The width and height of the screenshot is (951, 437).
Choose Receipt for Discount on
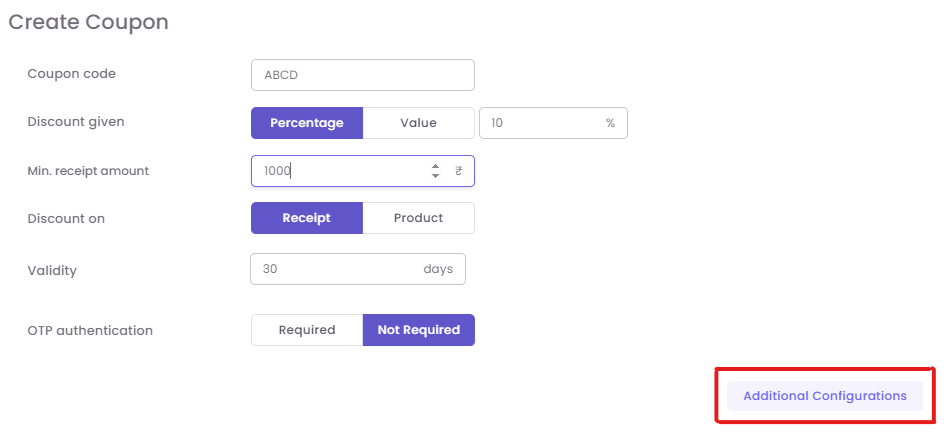click(x=306, y=218)
